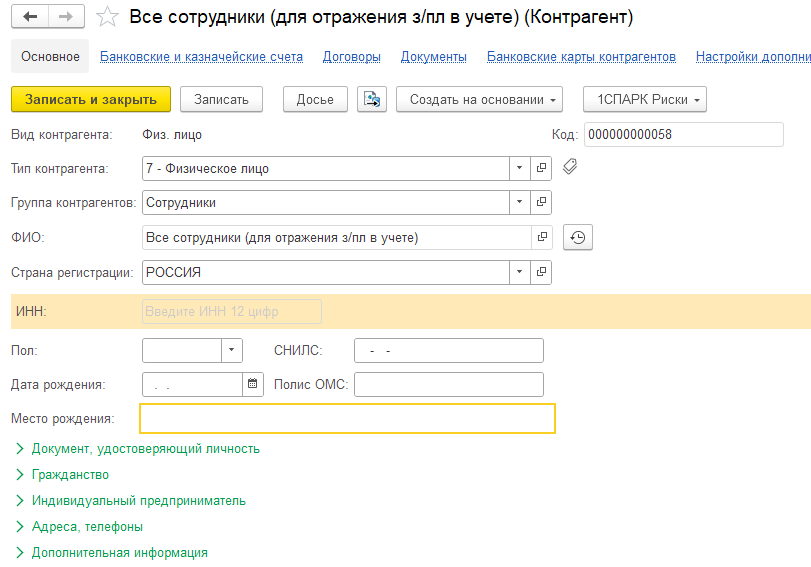Show ФИО change history clock icon
Screen dimensions: 811x567
coord(578,237)
